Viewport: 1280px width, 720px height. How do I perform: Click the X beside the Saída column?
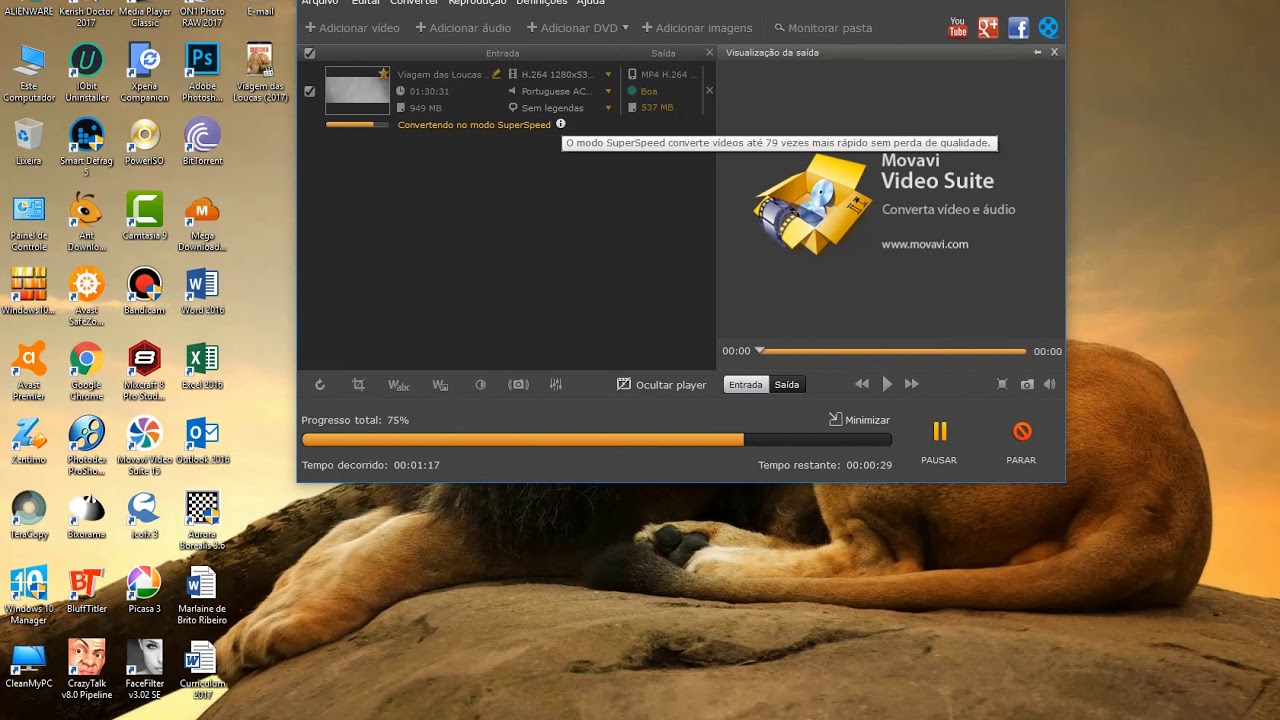tap(710, 53)
